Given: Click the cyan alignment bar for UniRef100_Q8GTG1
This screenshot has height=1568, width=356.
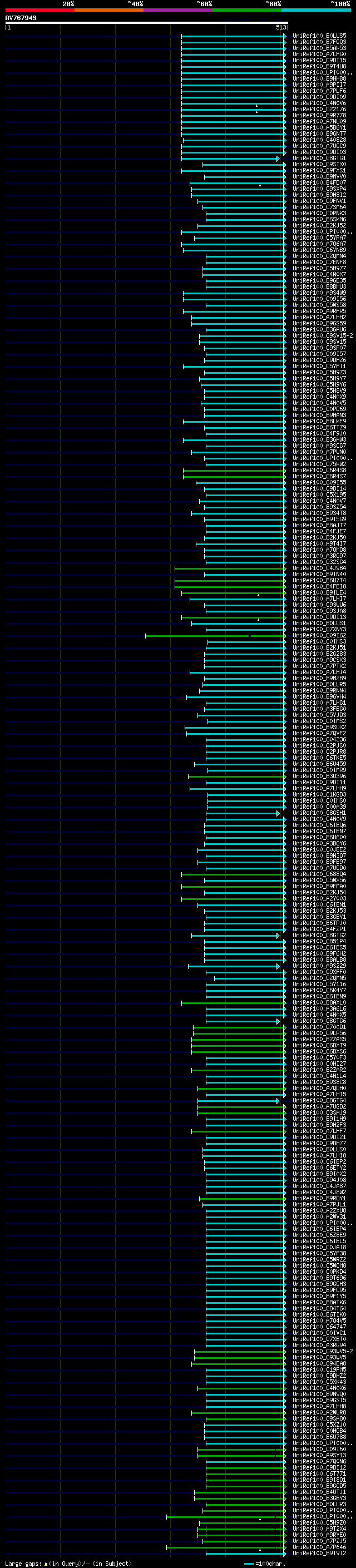Looking at the screenshot, I should coord(231,159).
